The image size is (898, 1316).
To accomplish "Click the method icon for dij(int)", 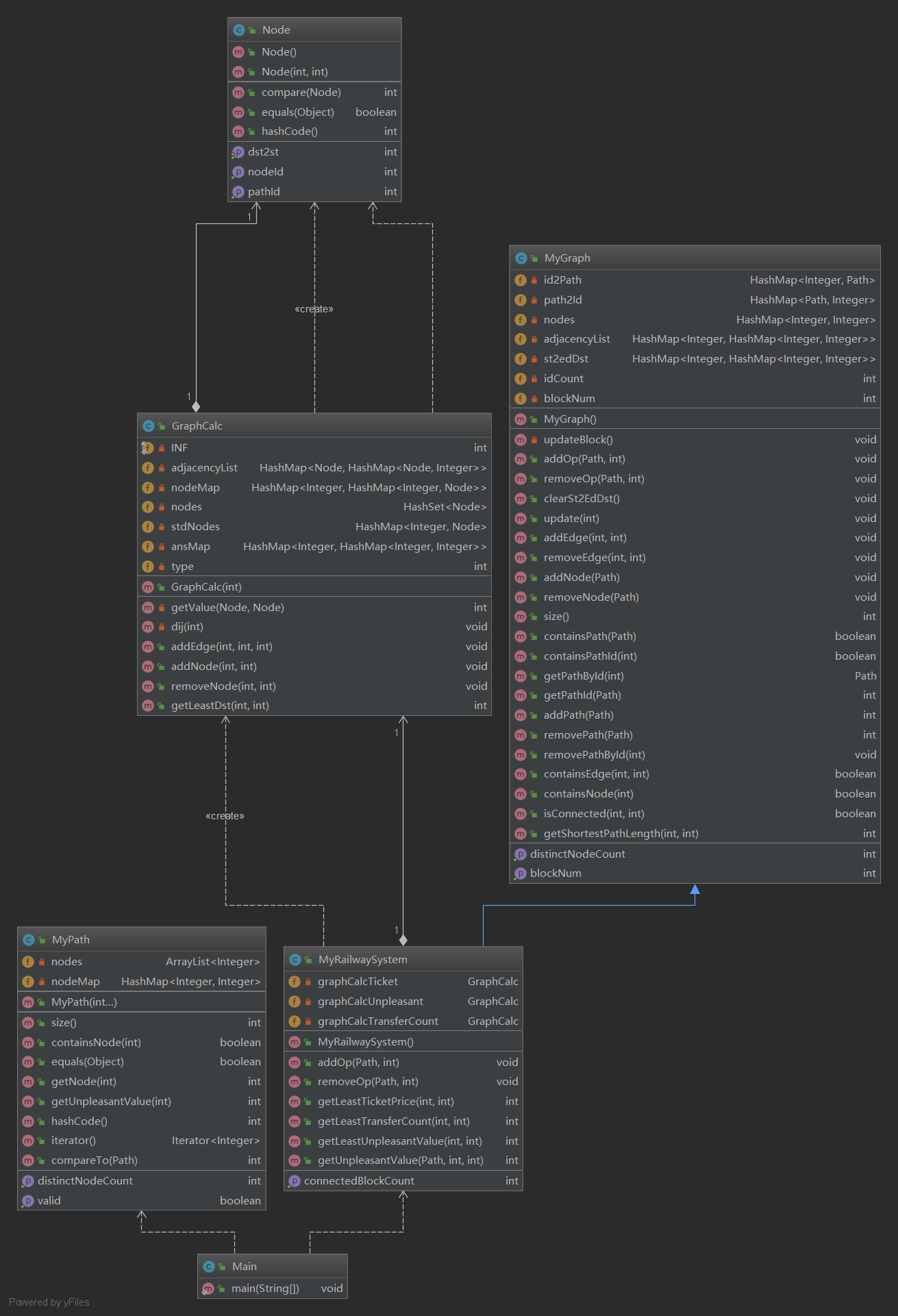I will [x=147, y=627].
